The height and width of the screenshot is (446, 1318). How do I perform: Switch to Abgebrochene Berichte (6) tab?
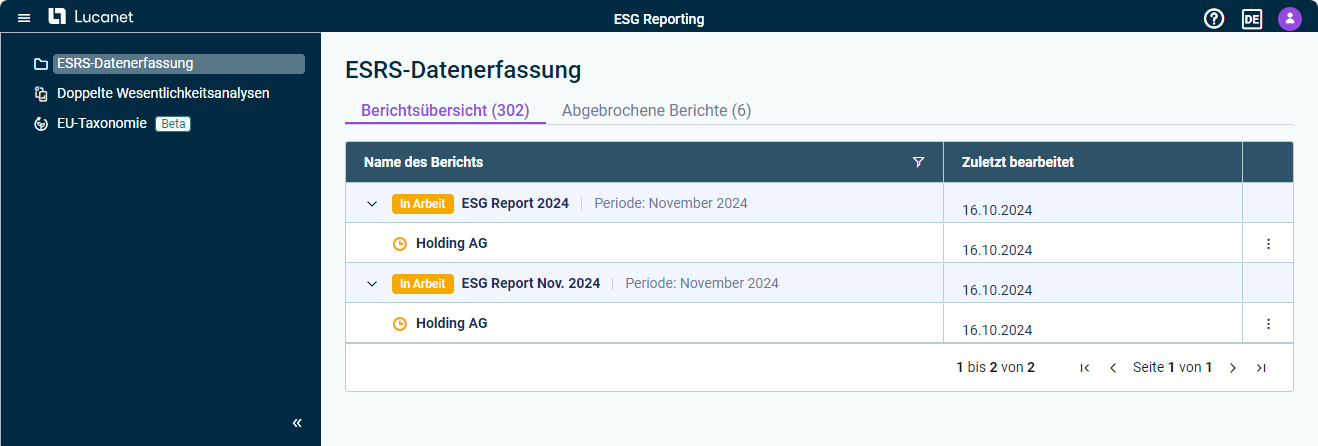tap(656, 110)
